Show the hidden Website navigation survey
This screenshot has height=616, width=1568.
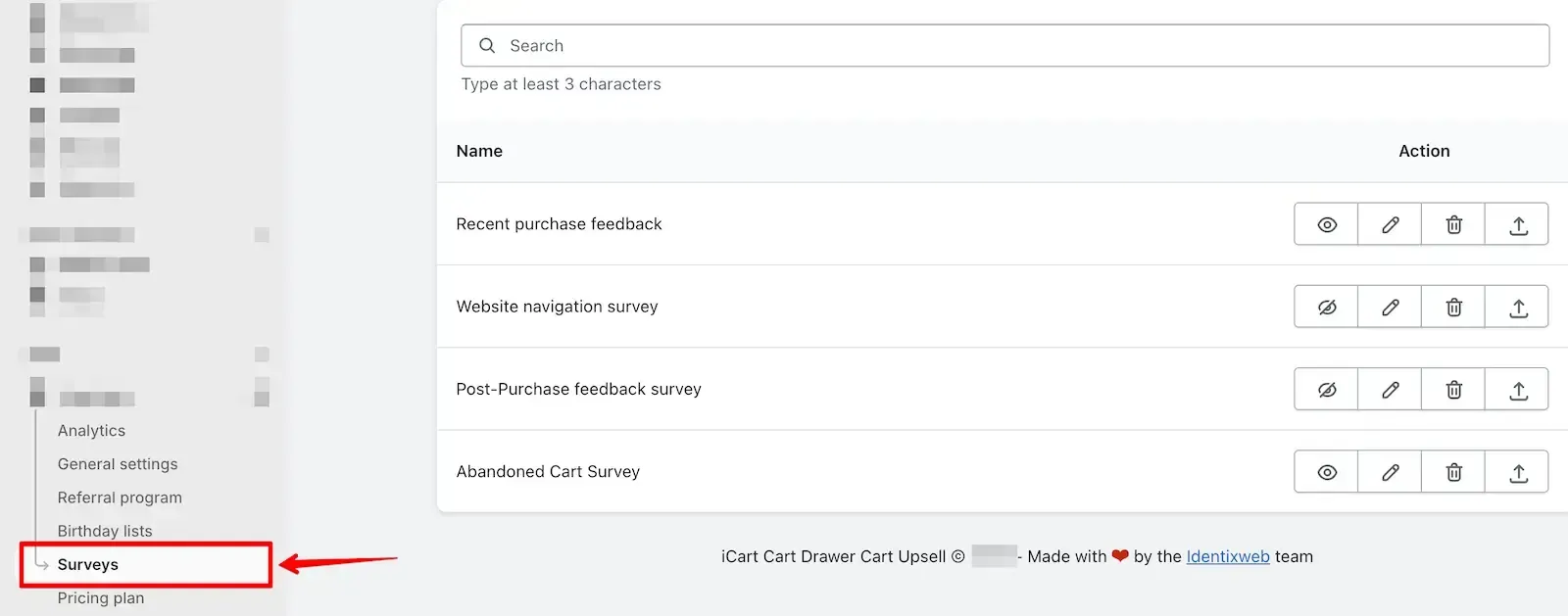pyautogui.click(x=1326, y=307)
